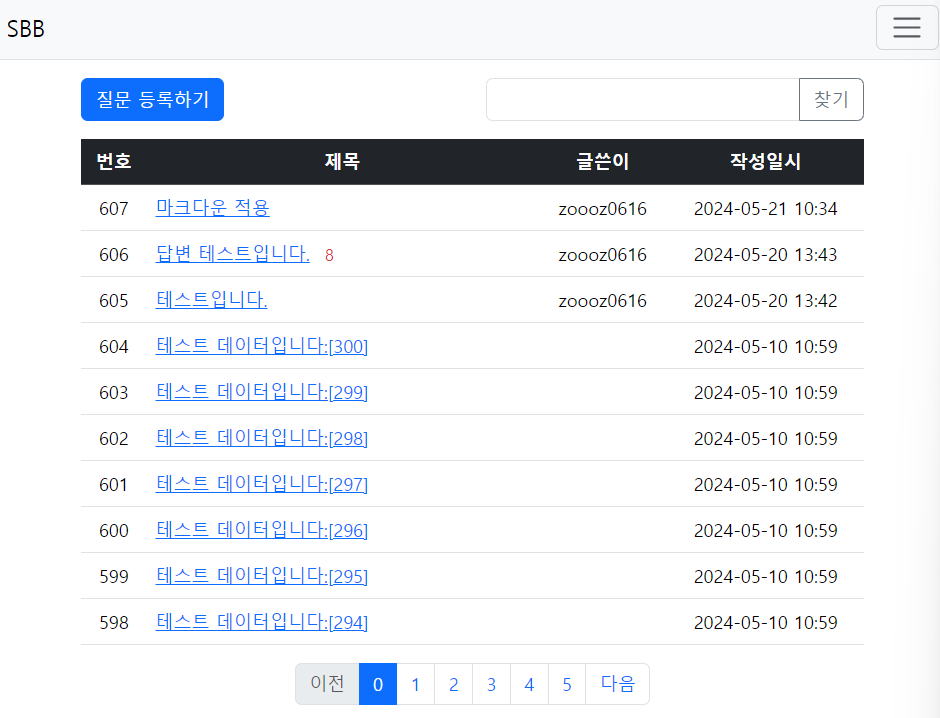Screen dimensions: 940x718
Task: Focus the search input field
Action: pos(643,99)
